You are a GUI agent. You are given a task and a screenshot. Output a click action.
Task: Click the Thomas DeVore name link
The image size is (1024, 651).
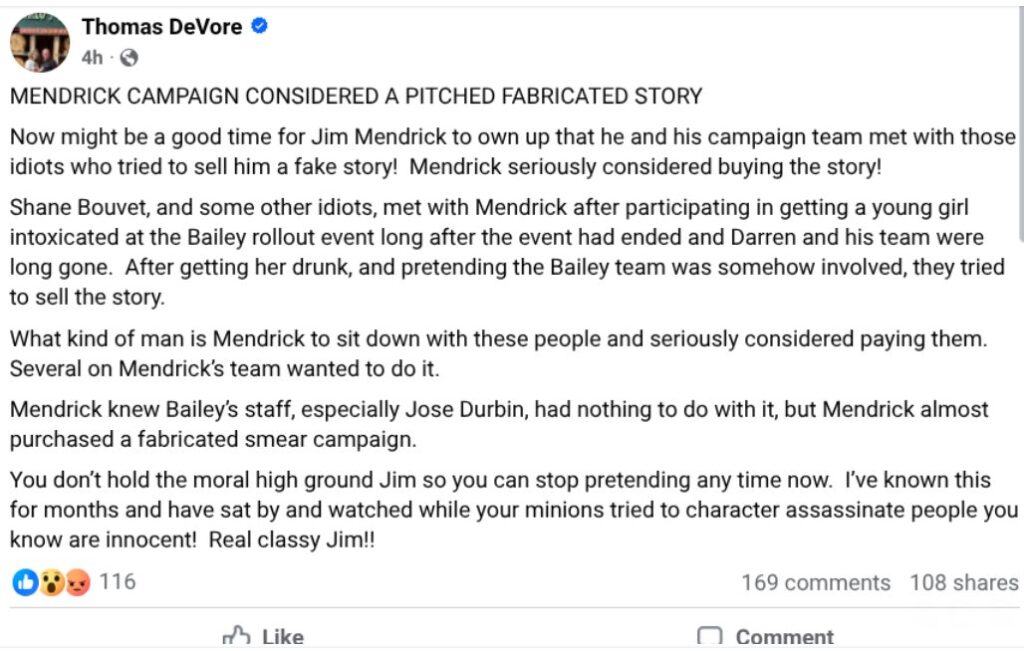coord(162,27)
